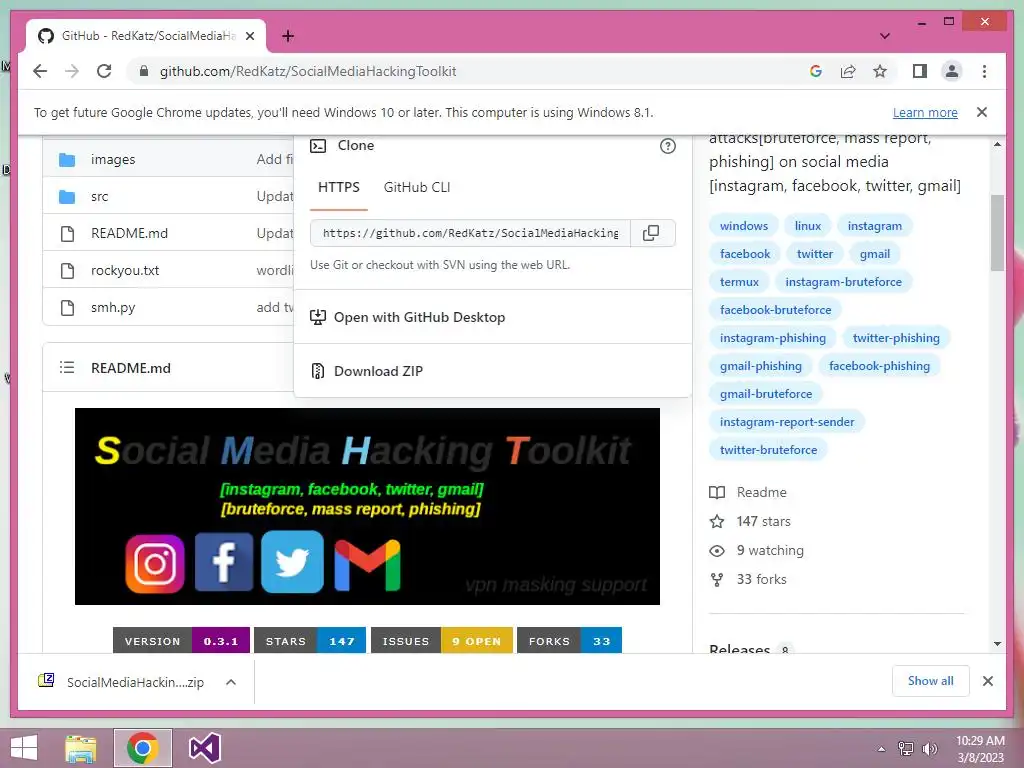
Task: Click the windows topic tag
Action: tap(744, 226)
